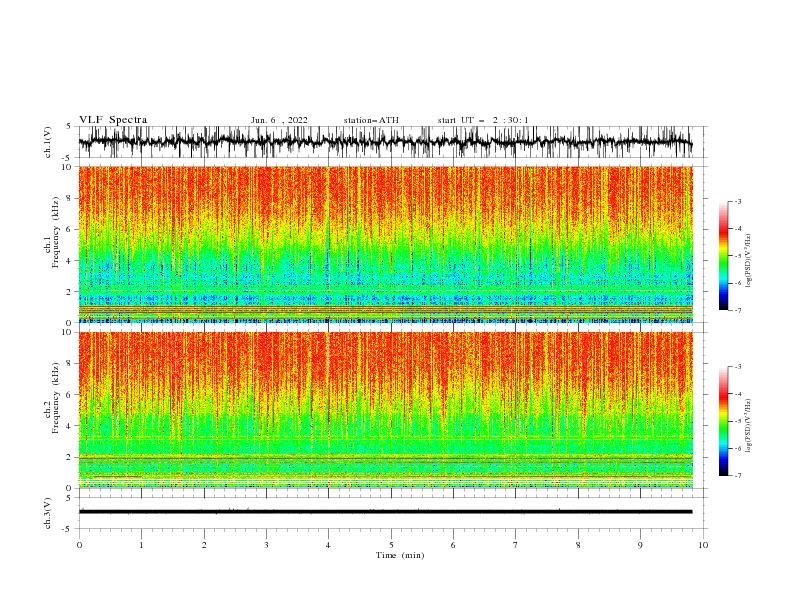Click the ch.2 frequency tick label "4"

click(x=69, y=426)
